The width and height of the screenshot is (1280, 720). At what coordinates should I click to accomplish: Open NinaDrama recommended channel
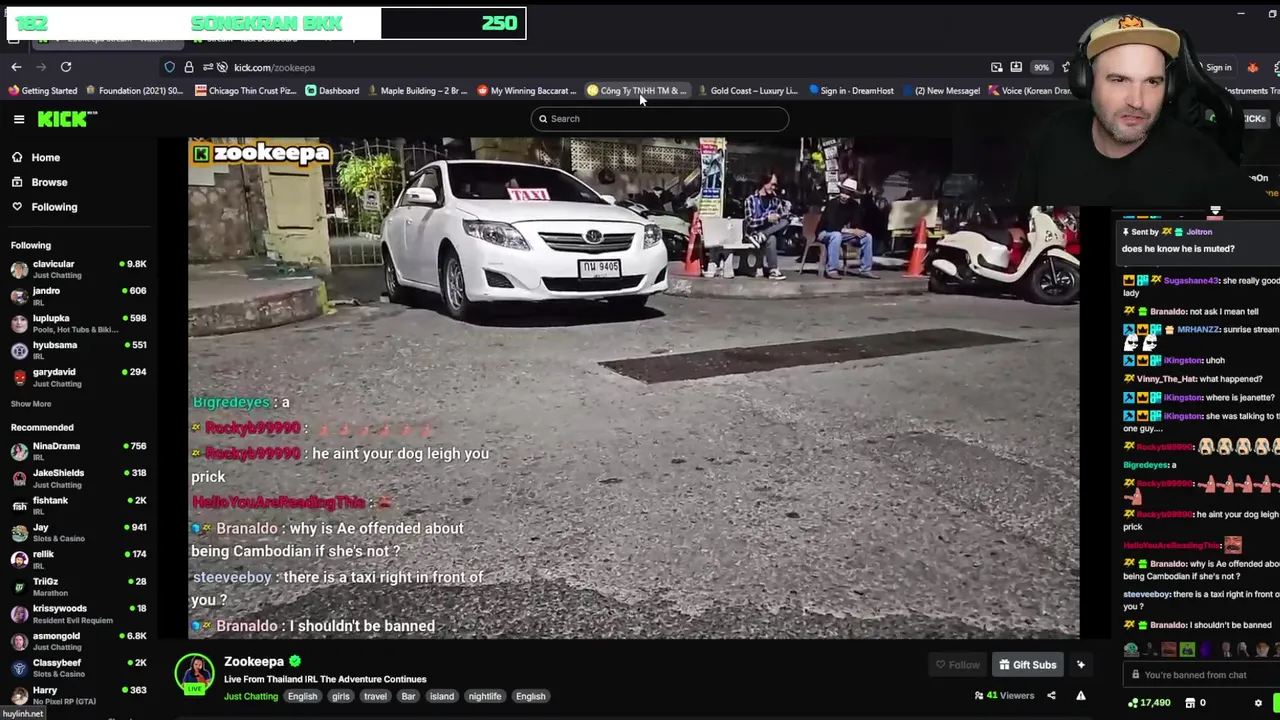(x=78, y=451)
